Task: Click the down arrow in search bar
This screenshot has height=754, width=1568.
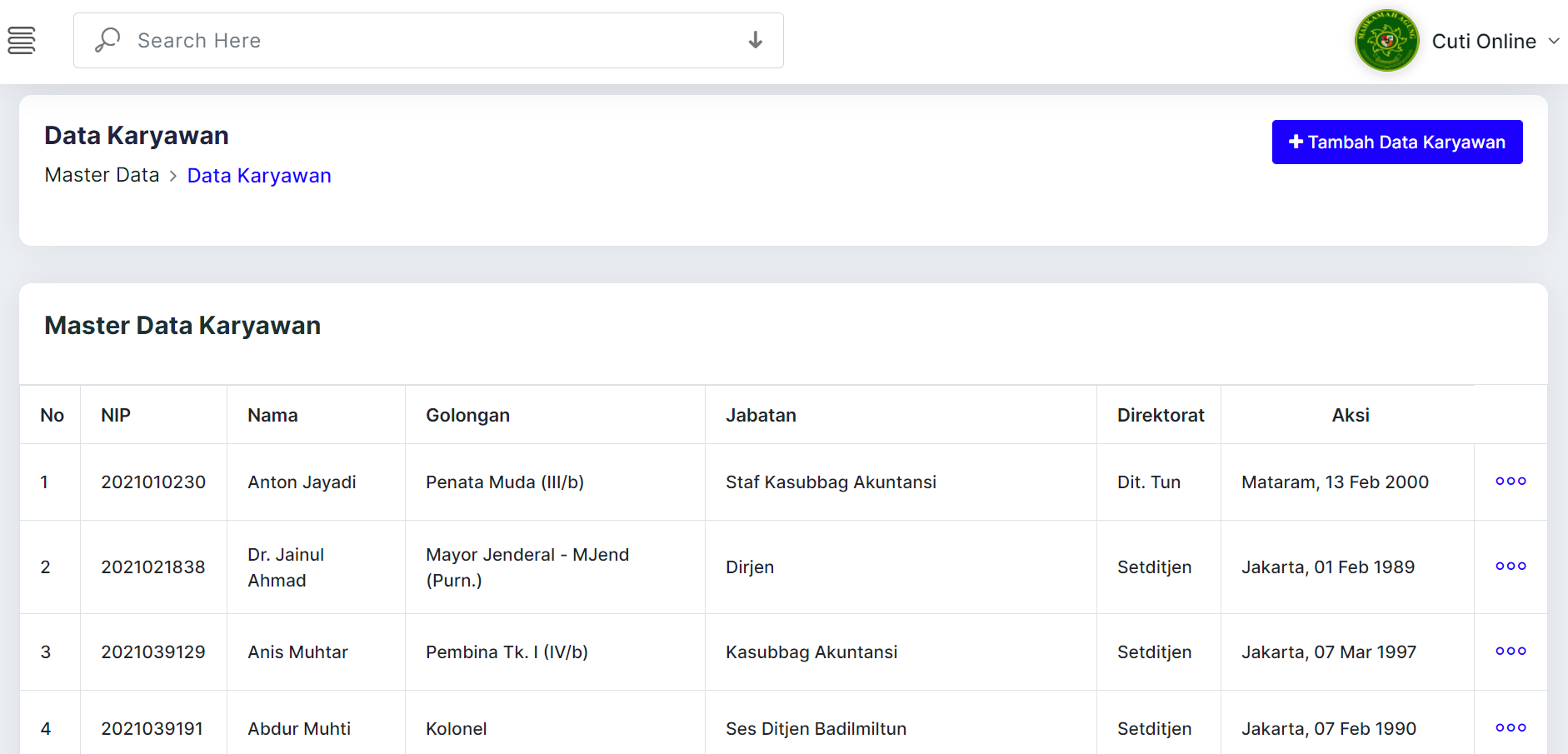Action: tap(755, 40)
